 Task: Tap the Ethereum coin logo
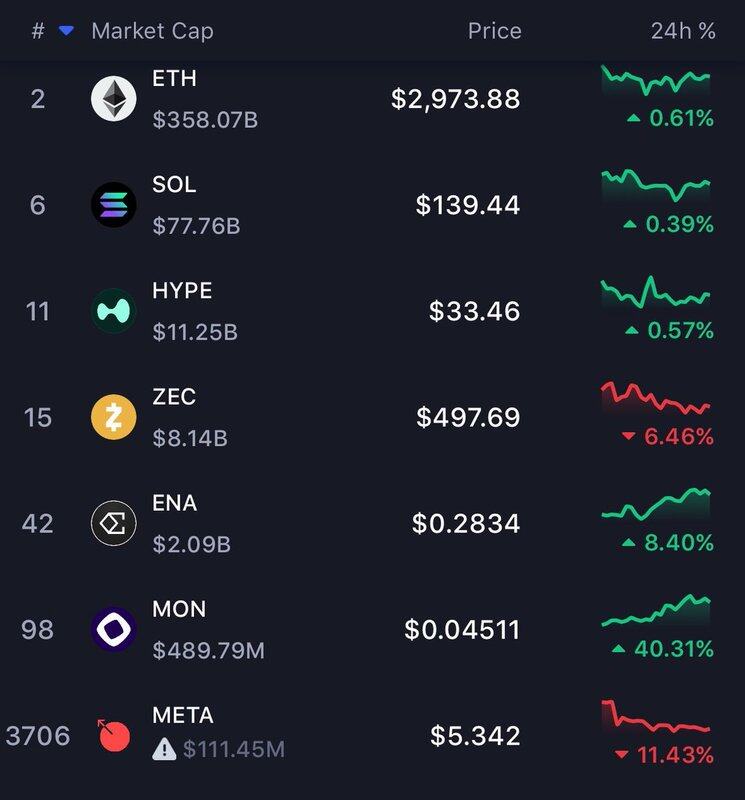[x=114, y=99]
